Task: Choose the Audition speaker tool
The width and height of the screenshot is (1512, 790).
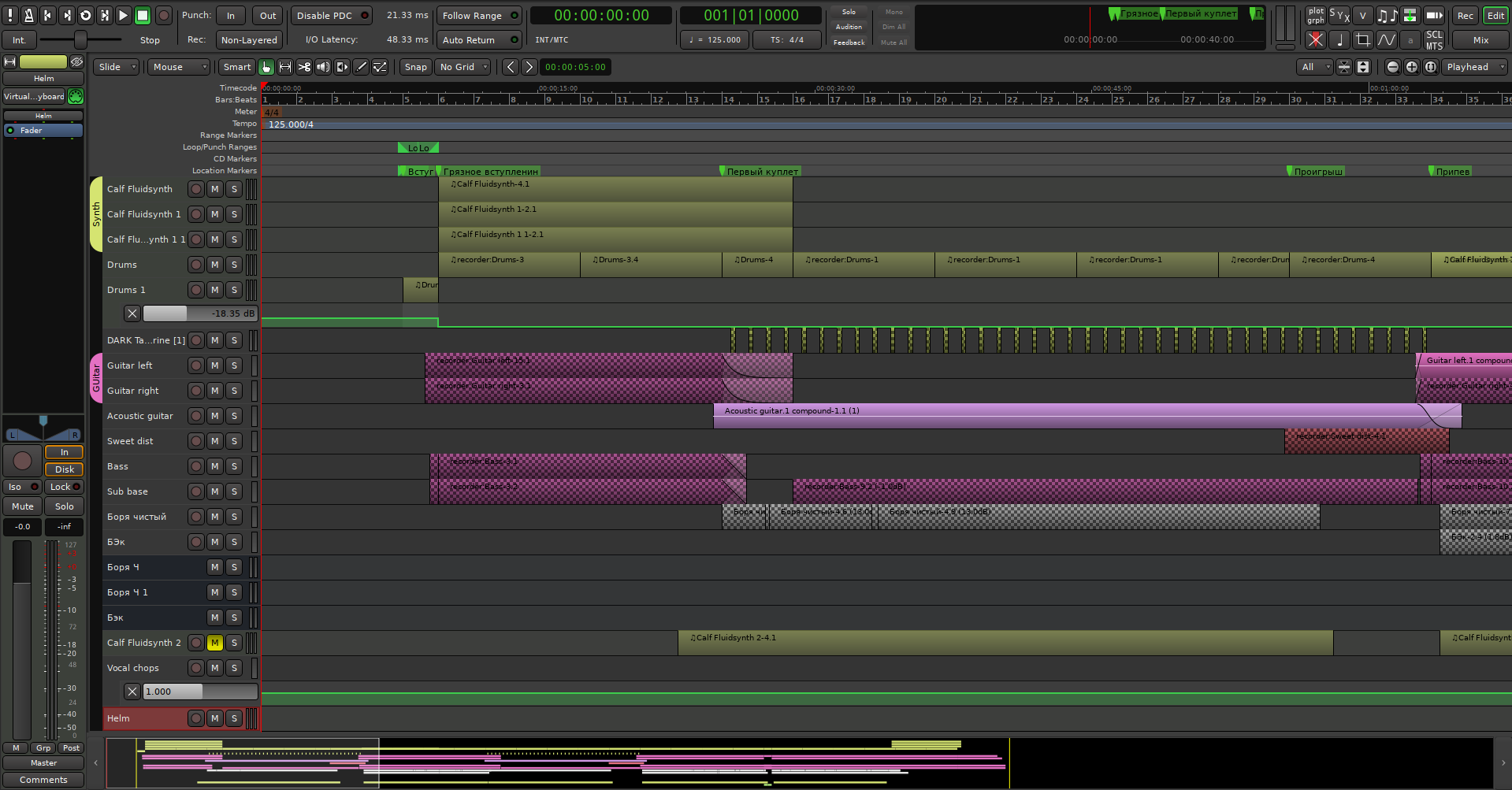Action: point(323,67)
